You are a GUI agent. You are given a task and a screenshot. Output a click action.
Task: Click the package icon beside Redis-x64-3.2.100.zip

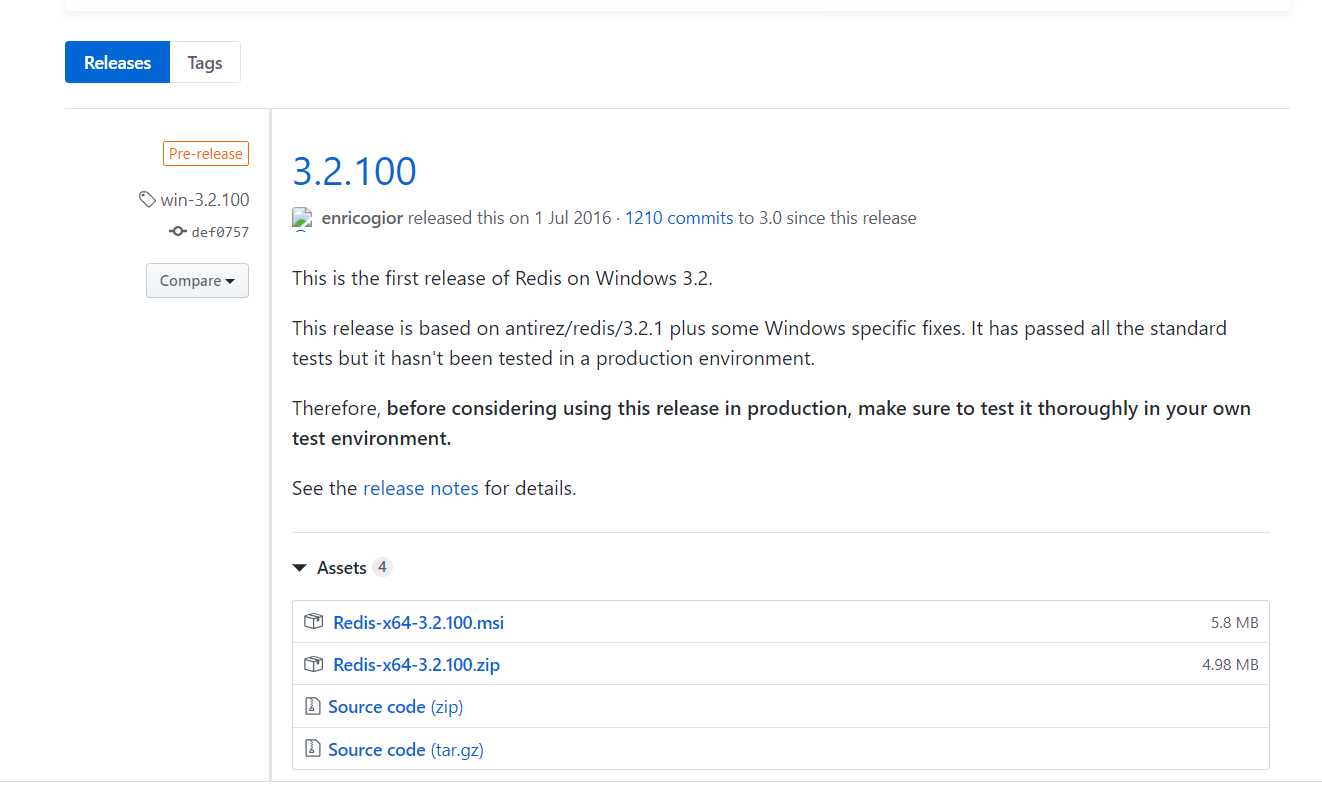314,664
